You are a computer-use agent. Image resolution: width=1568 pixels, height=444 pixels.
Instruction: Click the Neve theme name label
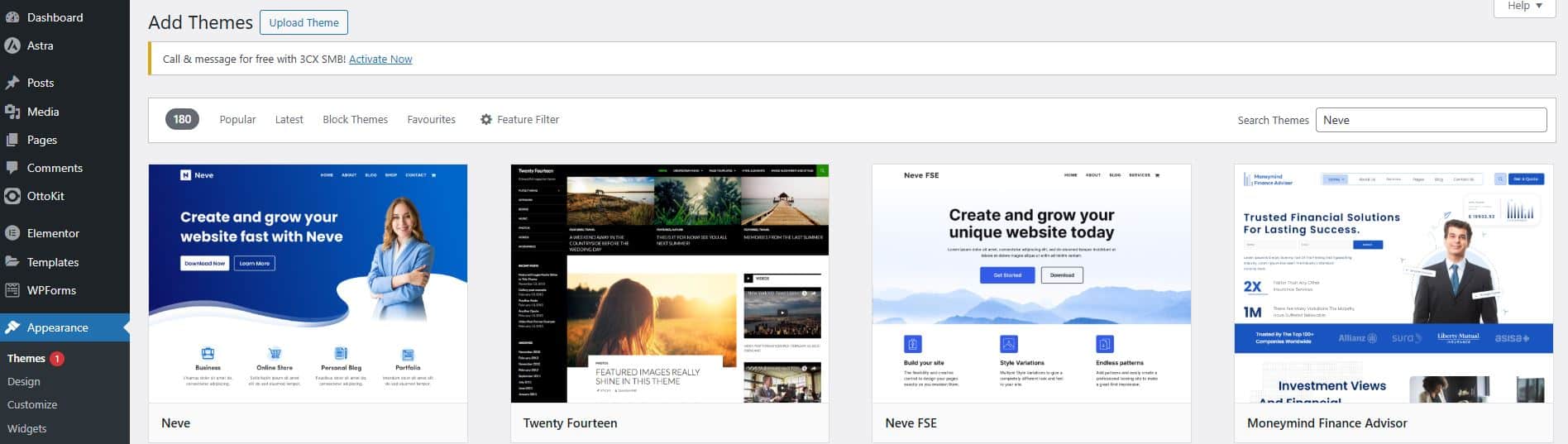[175, 423]
